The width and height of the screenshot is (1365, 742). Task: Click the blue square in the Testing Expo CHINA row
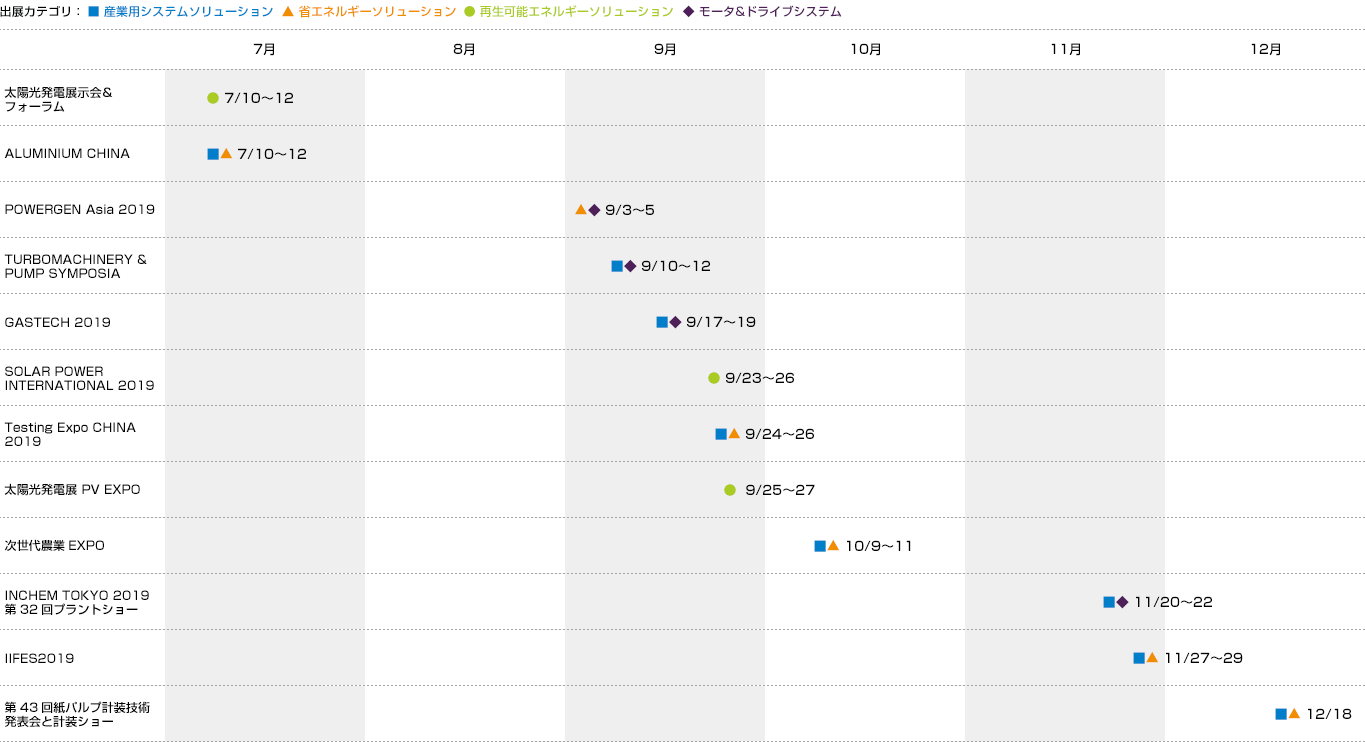[x=721, y=434]
